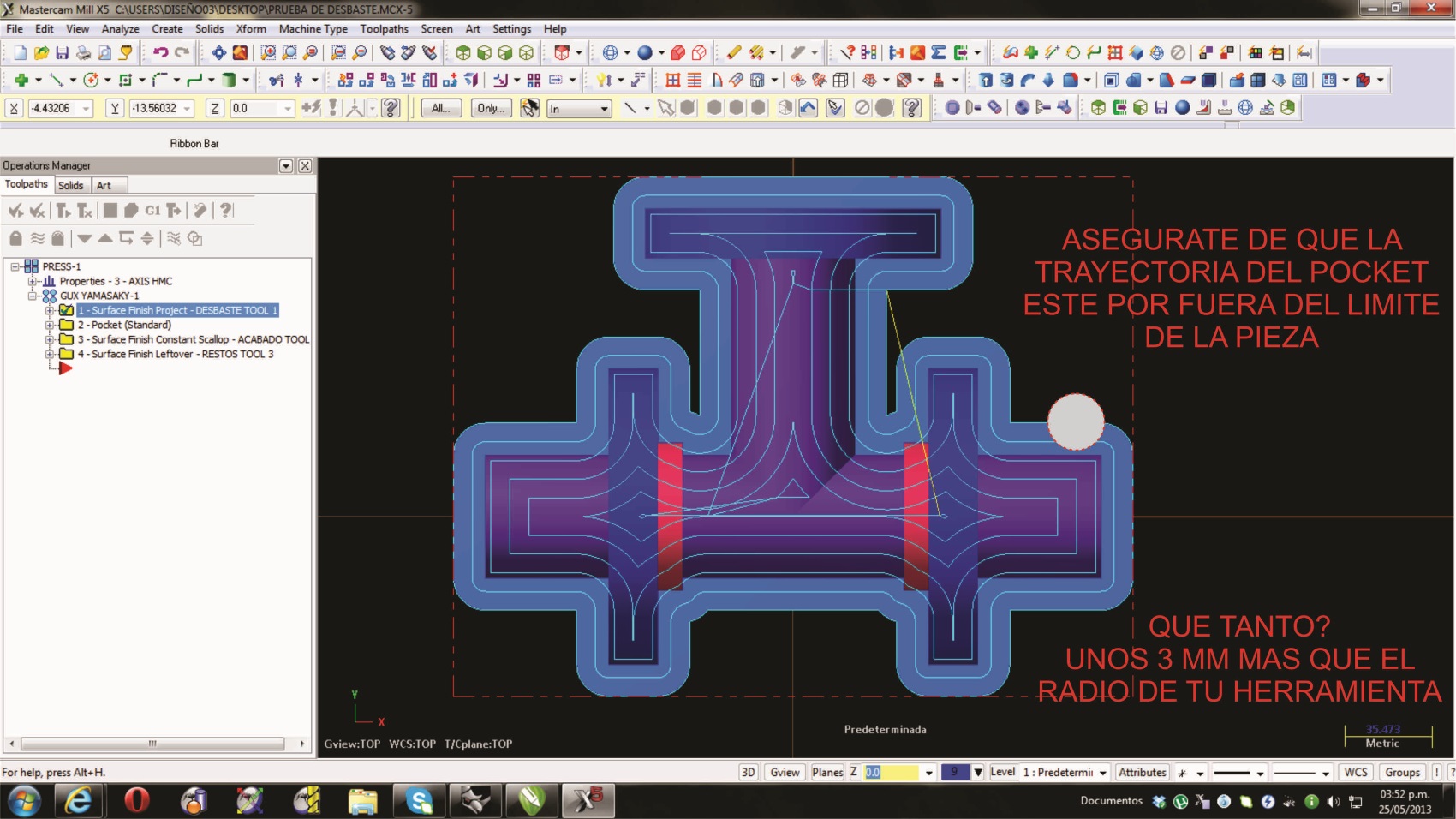Toggle the verify selection checkmark icon
The height and width of the screenshot is (819, 1456).
835,108
